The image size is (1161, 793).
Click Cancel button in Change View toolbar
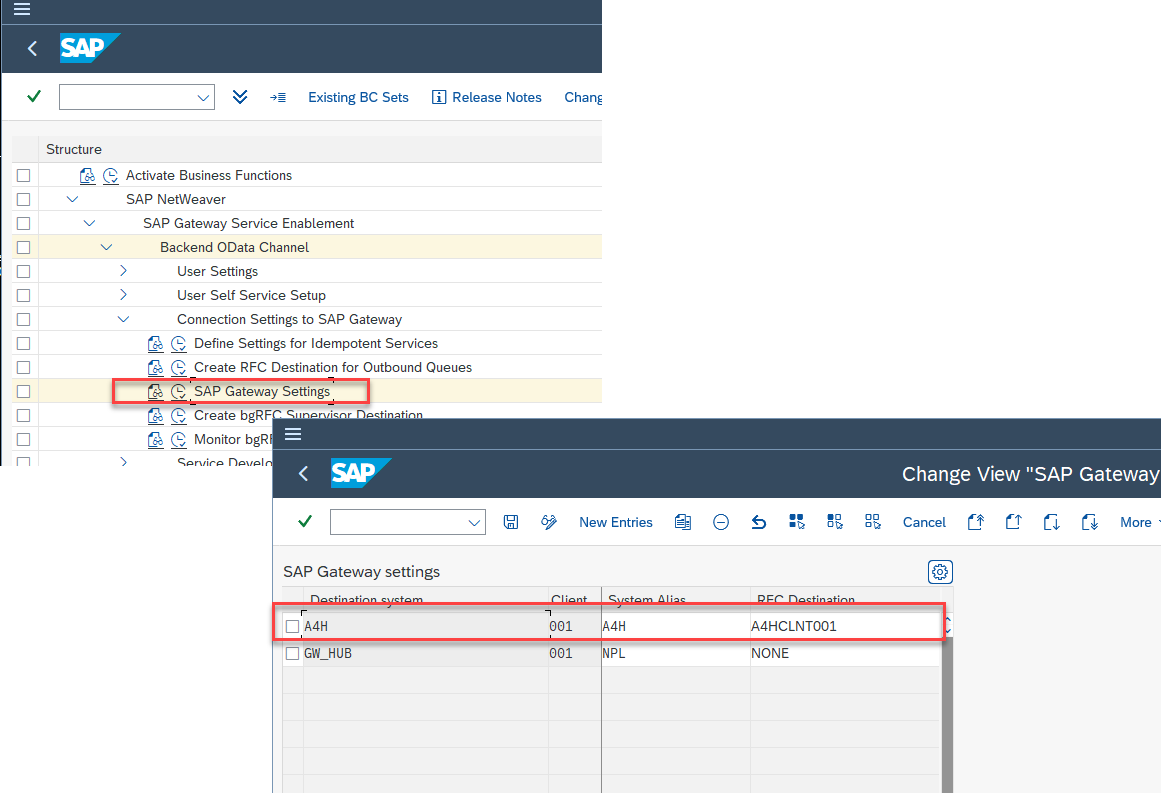click(x=924, y=522)
